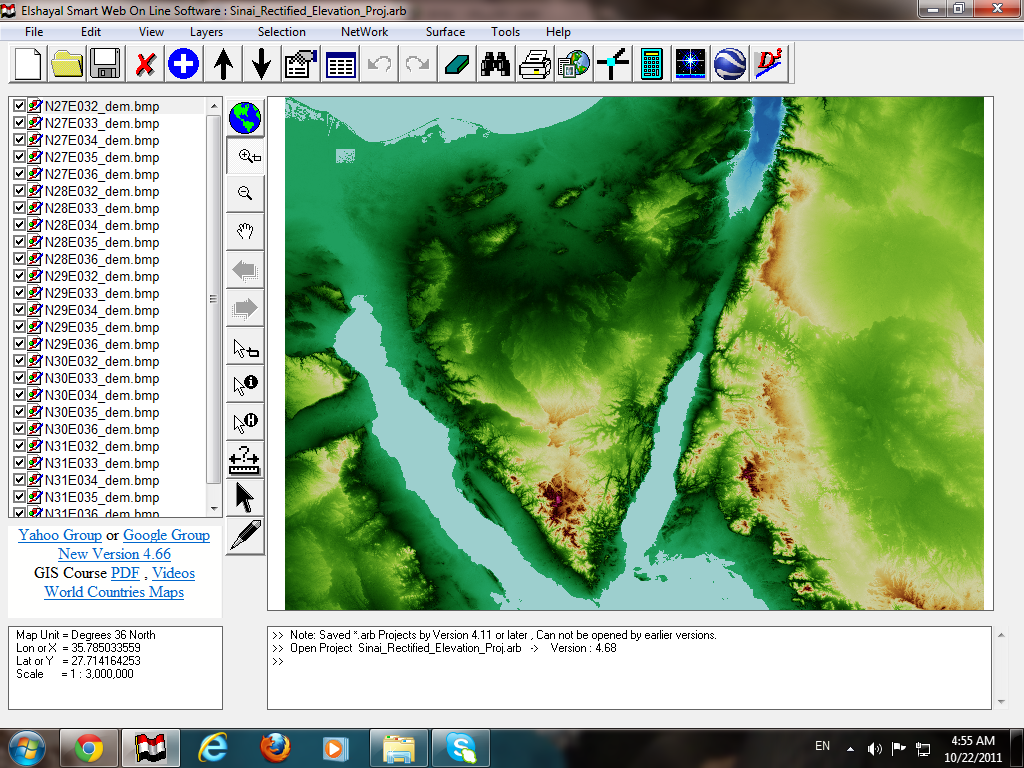
Task: Select the pan hand tool
Action: pyautogui.click(x=246, y=232)
